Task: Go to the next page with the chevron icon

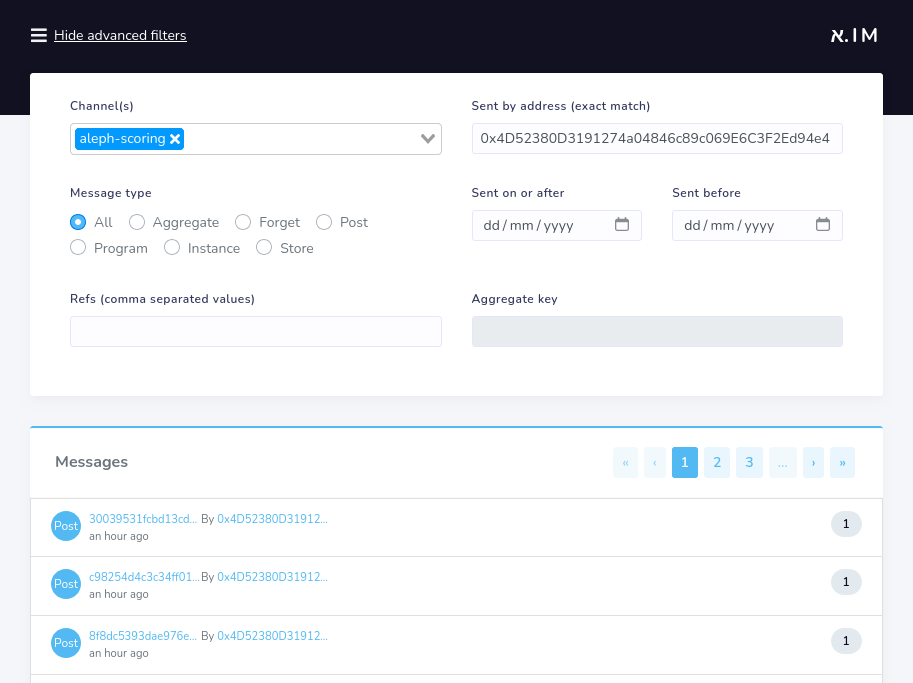Action: tap(813, 462)
